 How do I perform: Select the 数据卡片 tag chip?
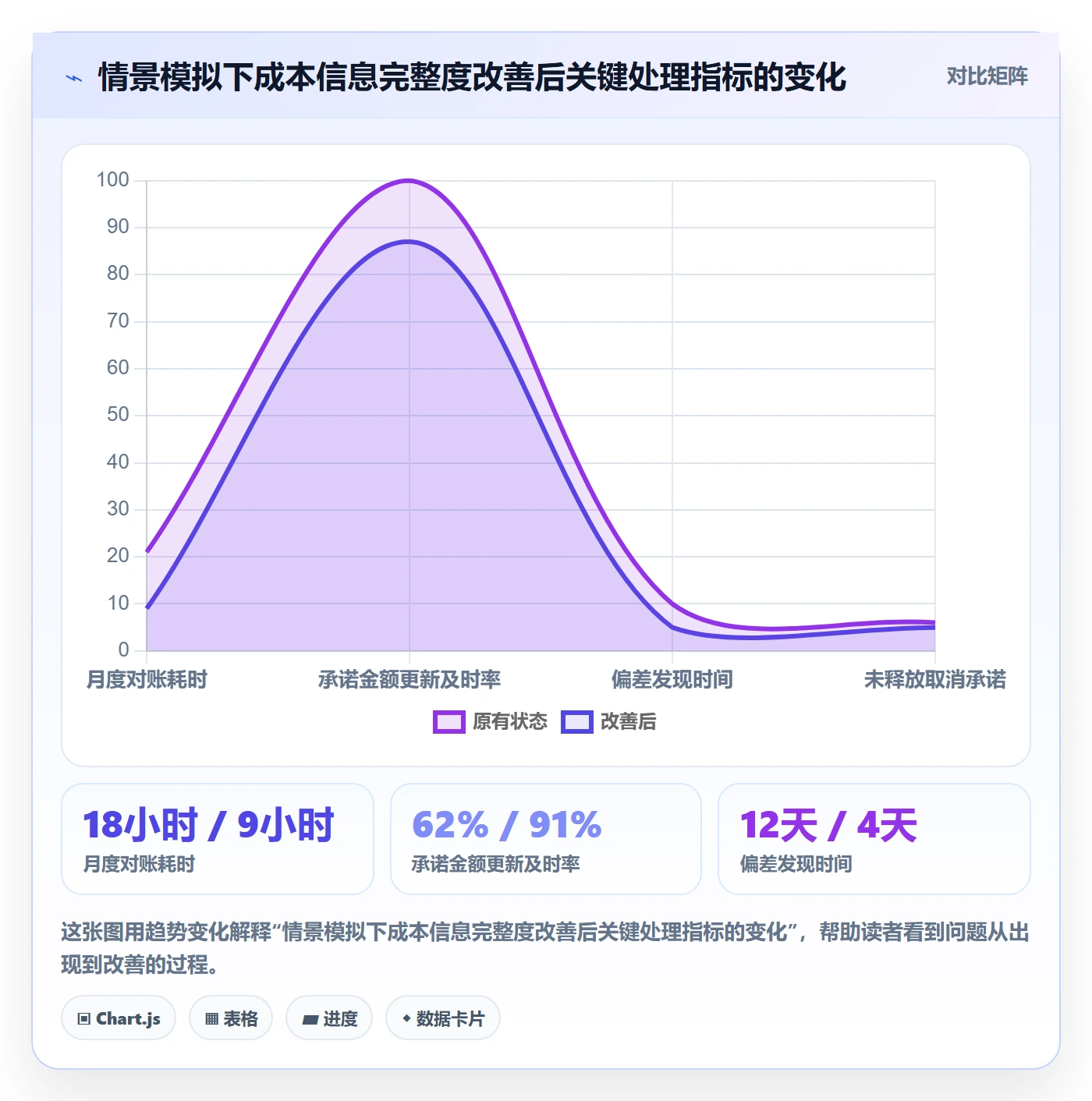(x=443, y=1018)
